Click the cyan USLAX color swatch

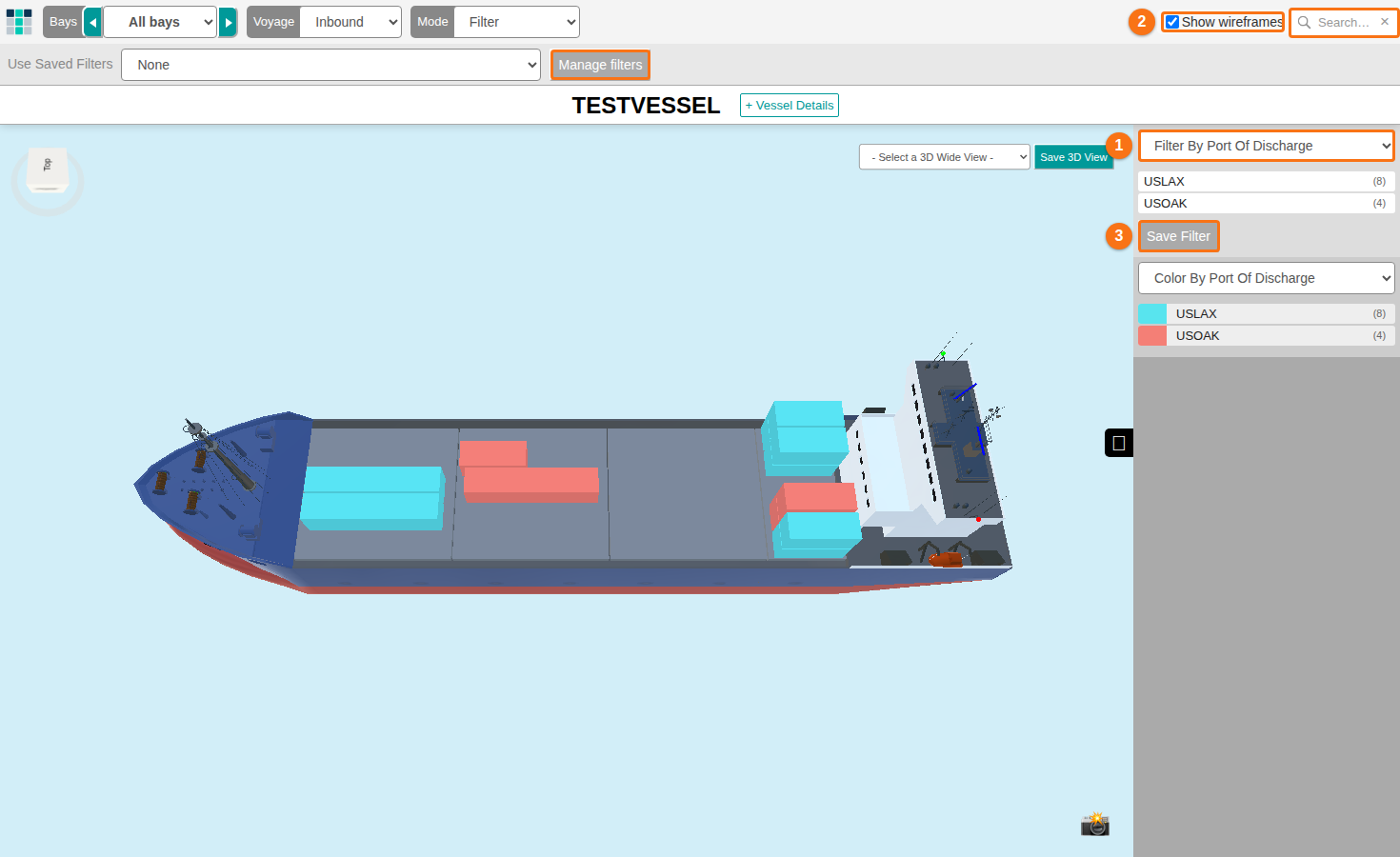click(1152, 313)
